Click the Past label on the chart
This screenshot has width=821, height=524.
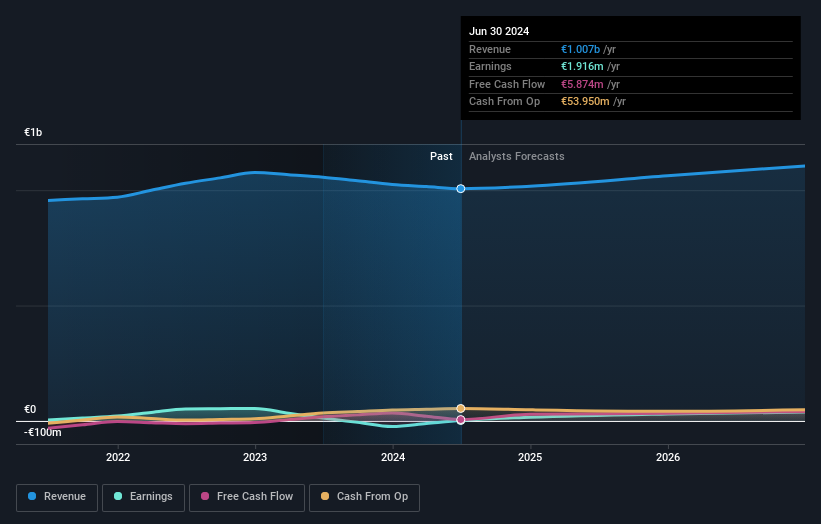click(441, 157)
